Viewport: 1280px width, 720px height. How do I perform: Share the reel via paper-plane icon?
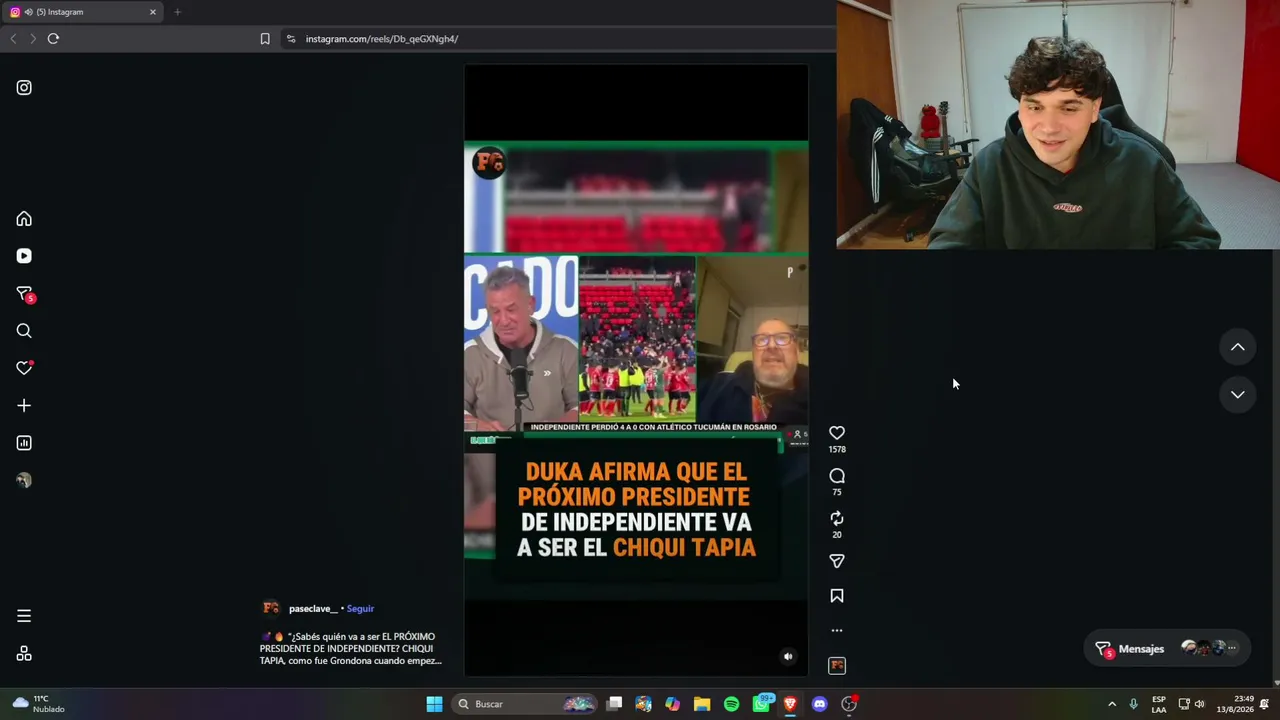point(837,561)
